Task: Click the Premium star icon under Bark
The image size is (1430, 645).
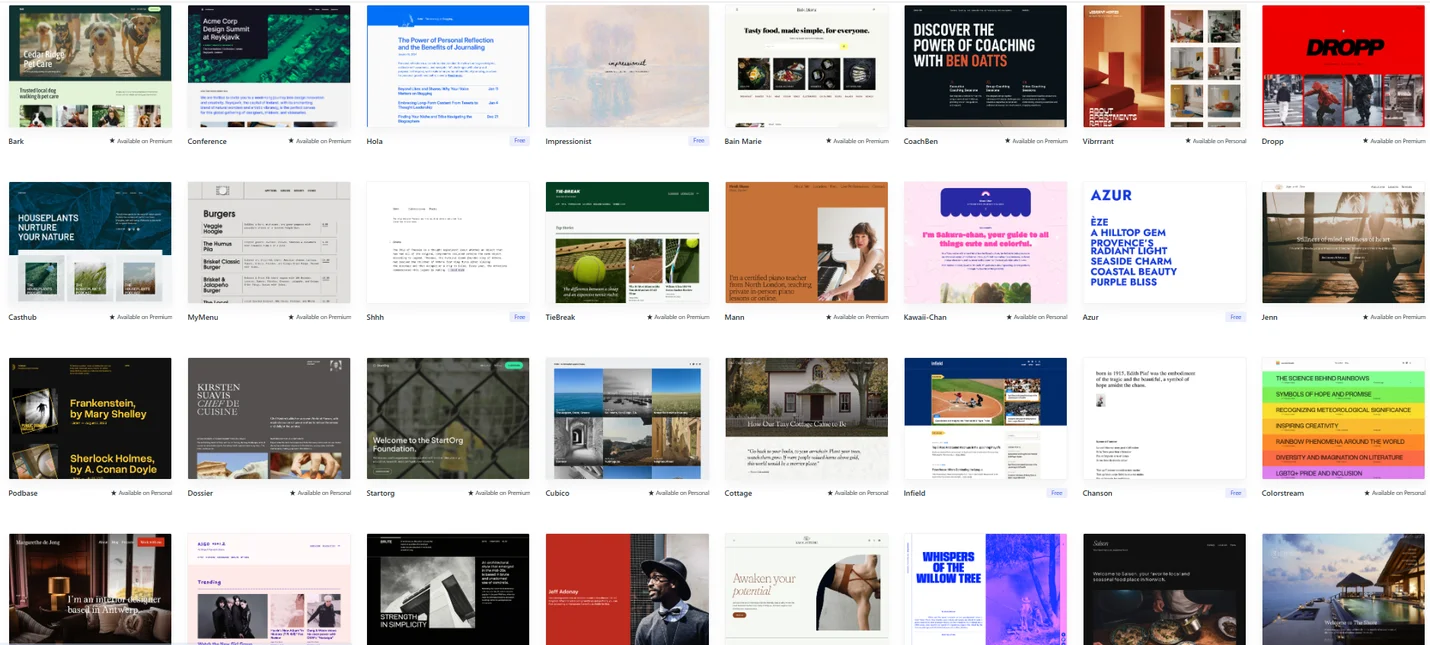Action: click(112, 141)
